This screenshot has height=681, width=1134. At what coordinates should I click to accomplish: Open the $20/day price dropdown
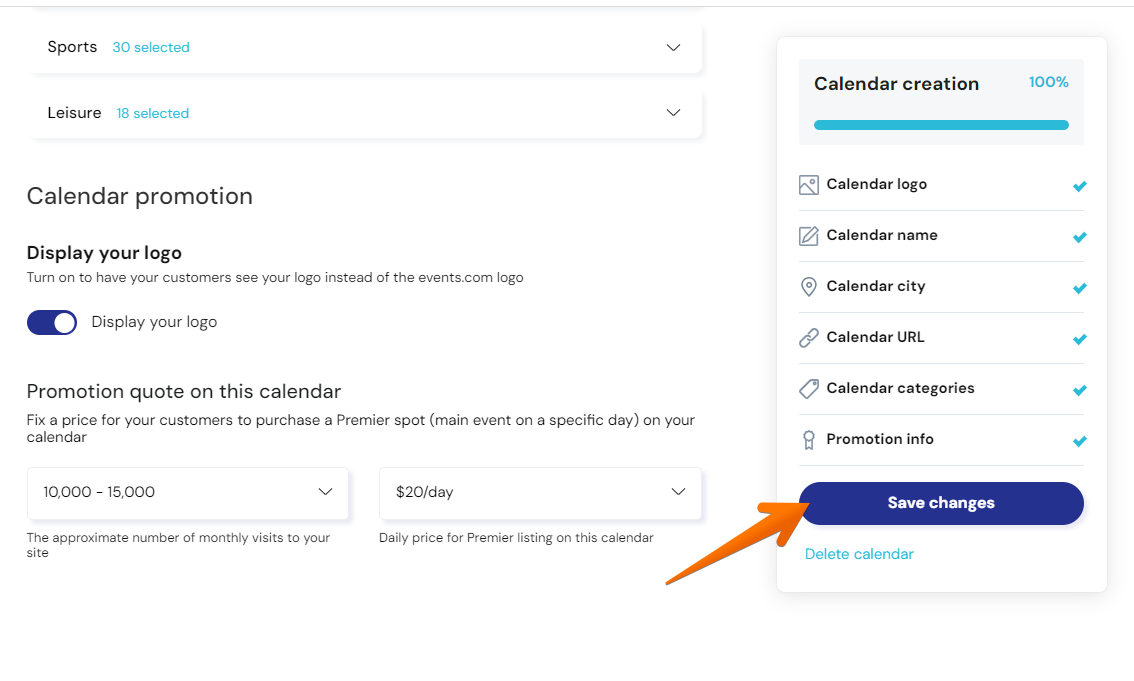click(540, 493)
